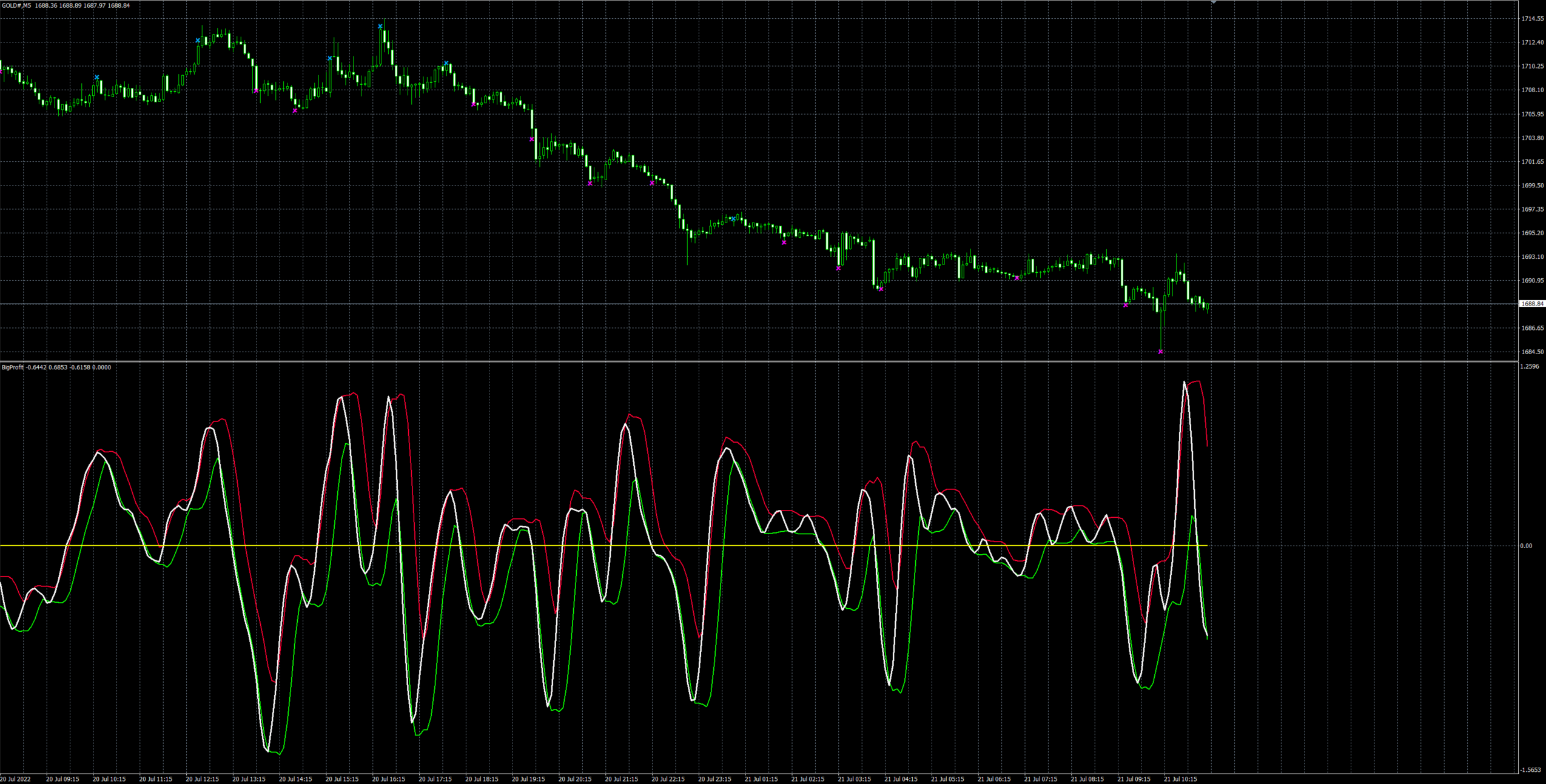Screen dimensions: 1546x784
Task: Click the current price tag 1688.84
Action: point(1532,304)
